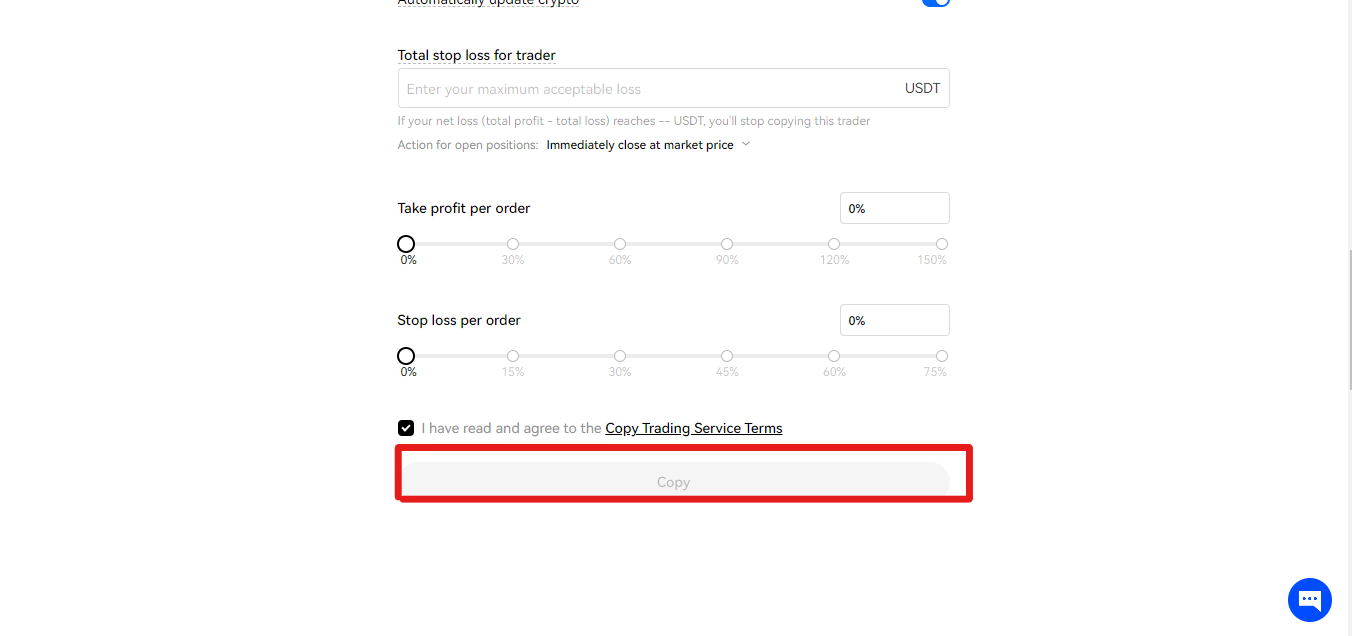Set the take profit slider to 60%
This screenshot has width=1352, height=636.
[620, 244]
